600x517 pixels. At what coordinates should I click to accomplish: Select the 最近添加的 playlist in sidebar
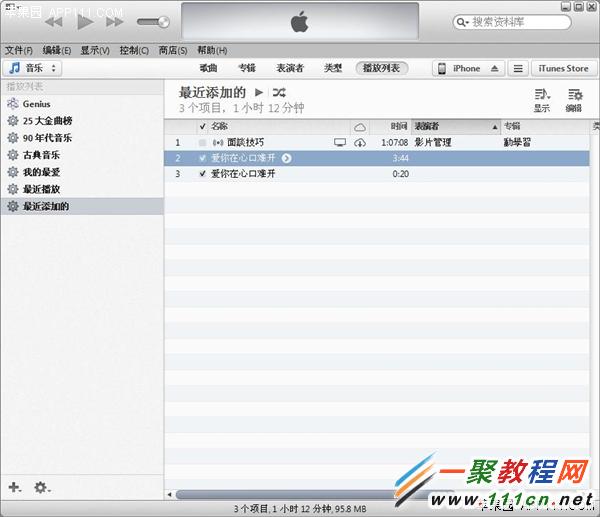coord(82,206)
